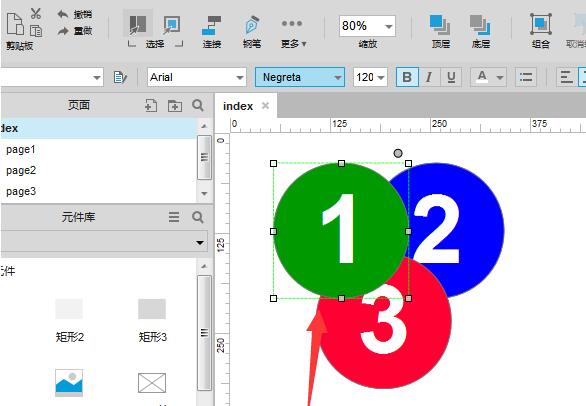
Task: Choose the Connect (连接) tool
Action: pyautogui.click(x=212, y=32)
